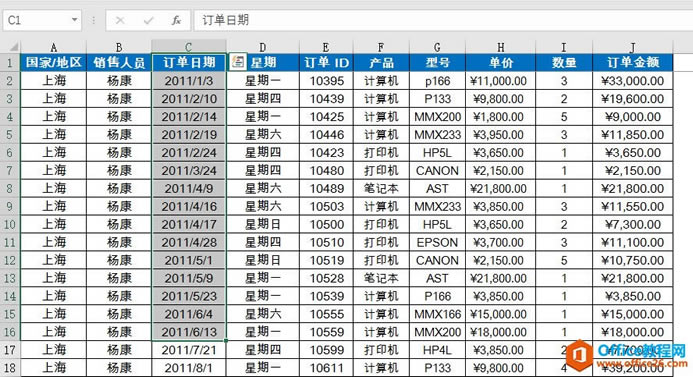693x377 pixels.
Task: Expand the Name Box dropdown arrow
Action: click(74, 20)
